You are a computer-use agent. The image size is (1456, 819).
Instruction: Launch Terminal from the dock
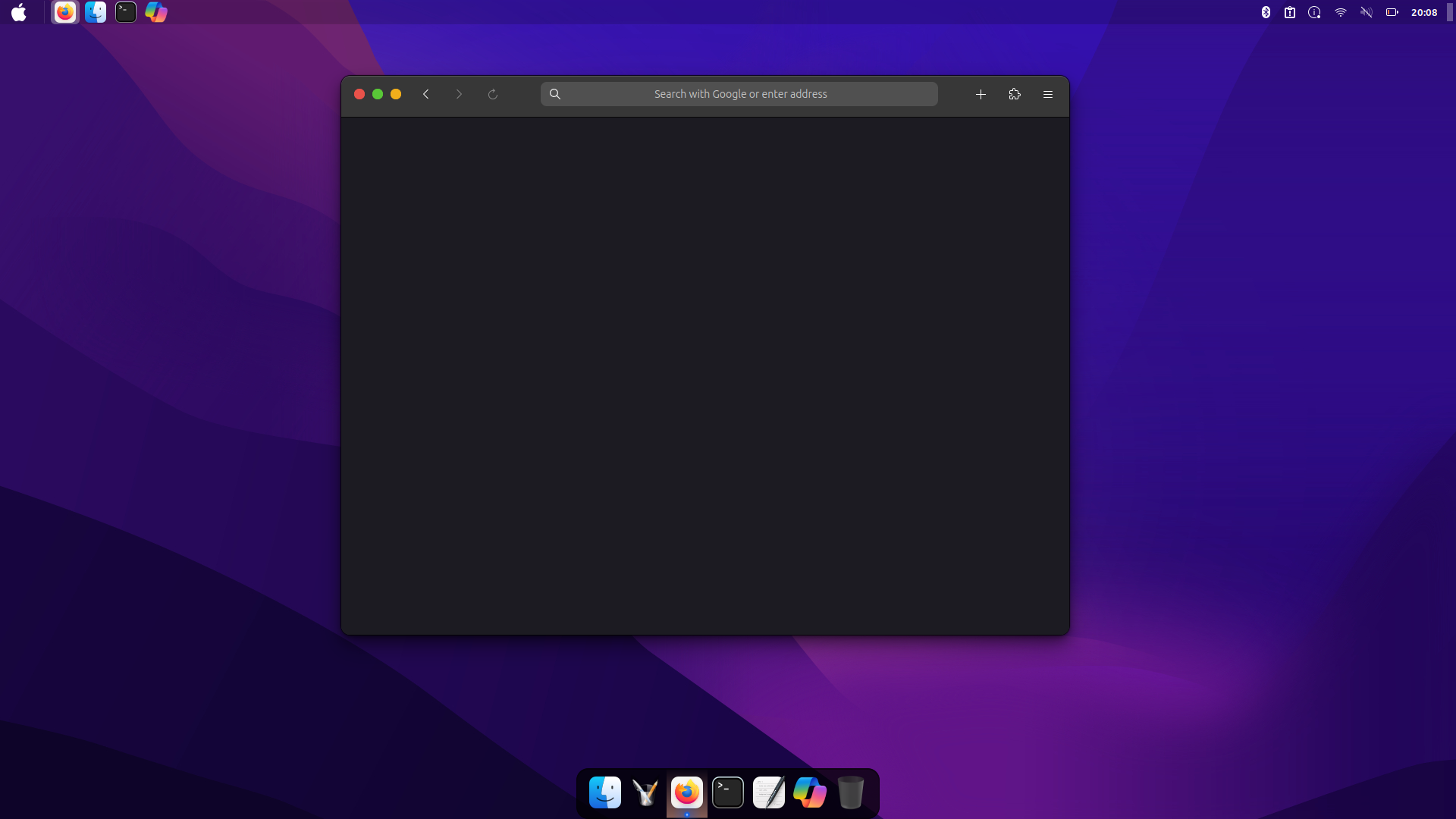[728, 792]
